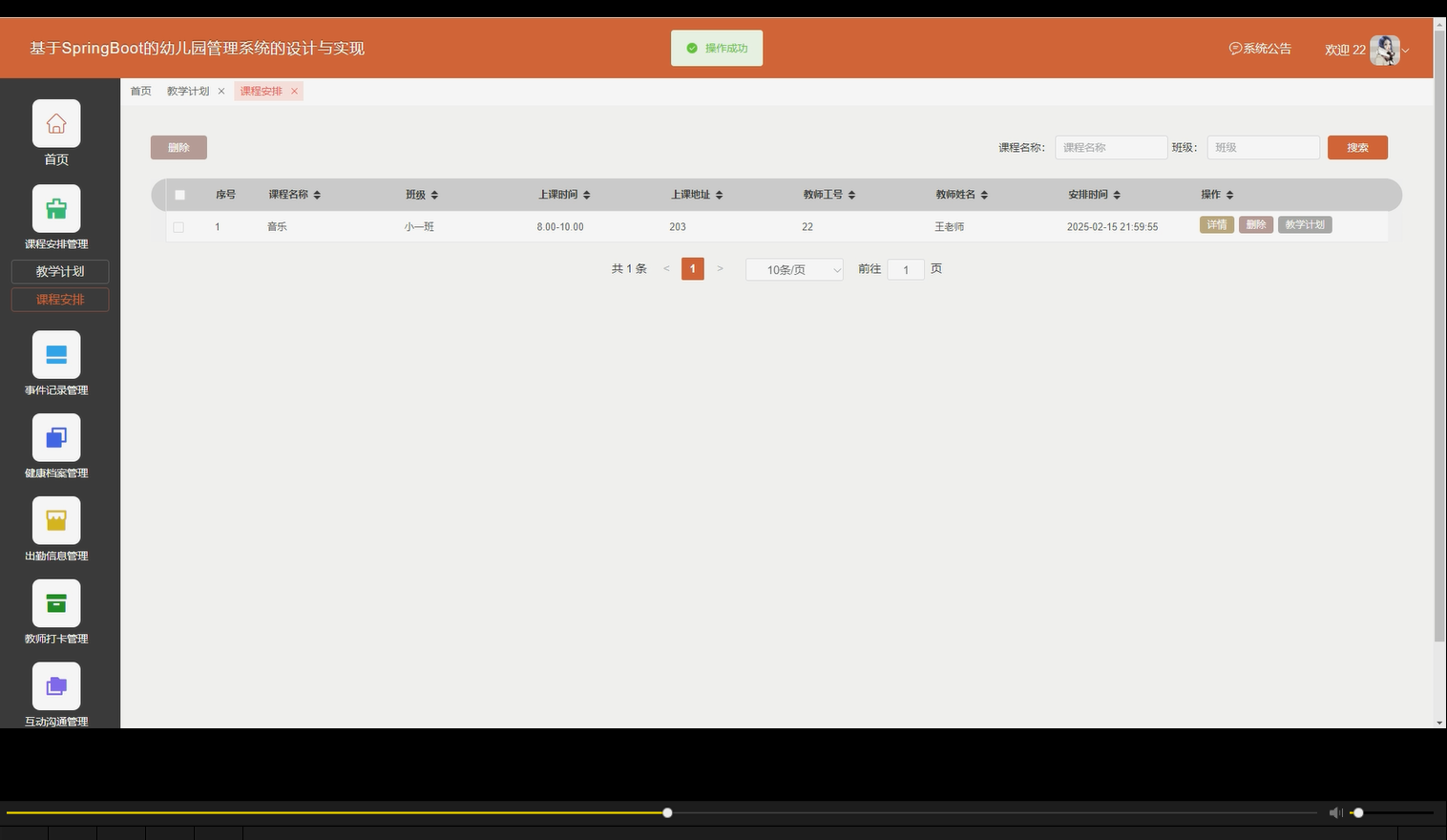Click the 小一班 class cell
1447x840 pixels.
click(x=419, y=227)
